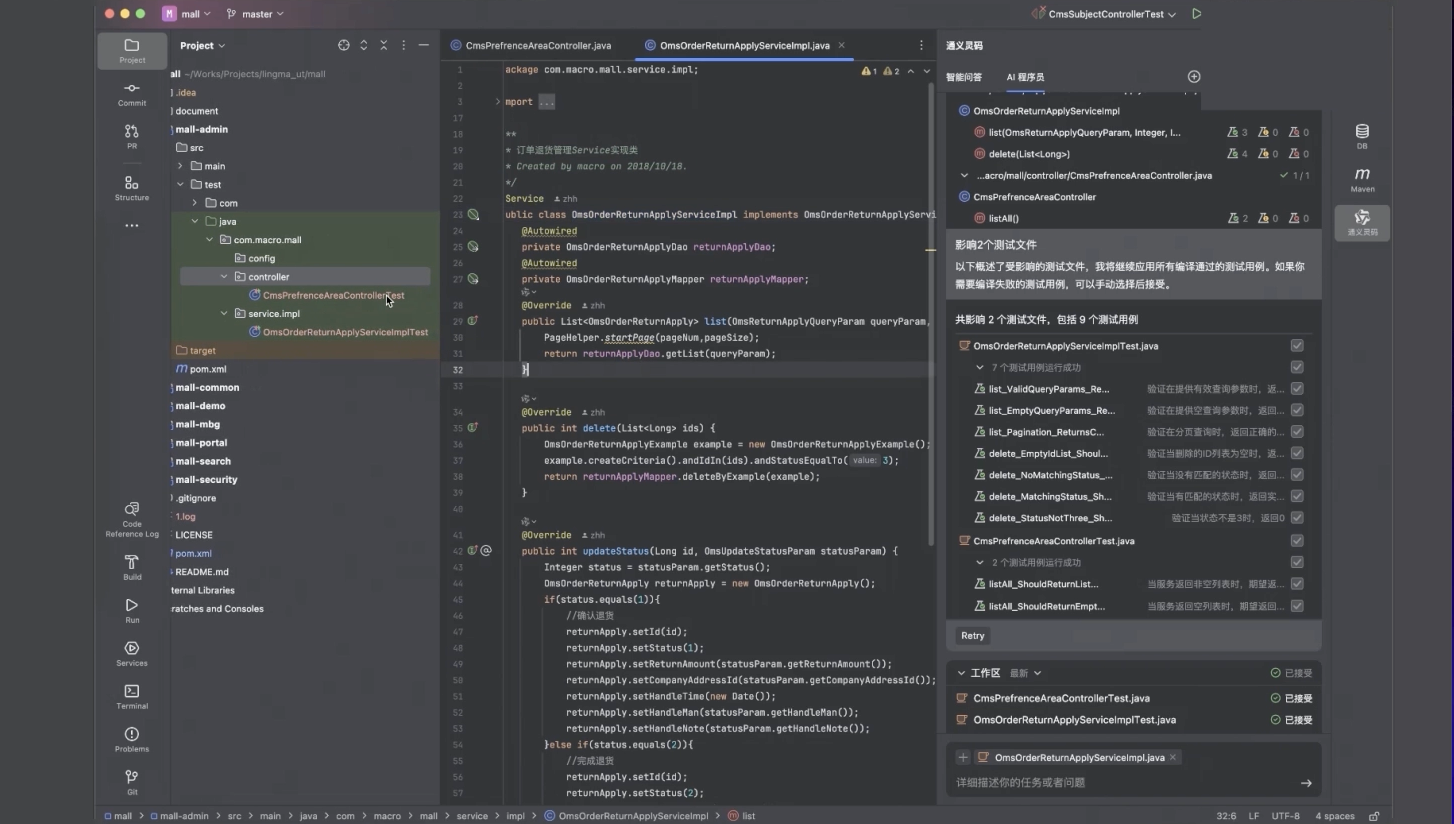
Task: Open the CmsSubjectControllerTest run configuration dropdown
Action: [1105, 14]
